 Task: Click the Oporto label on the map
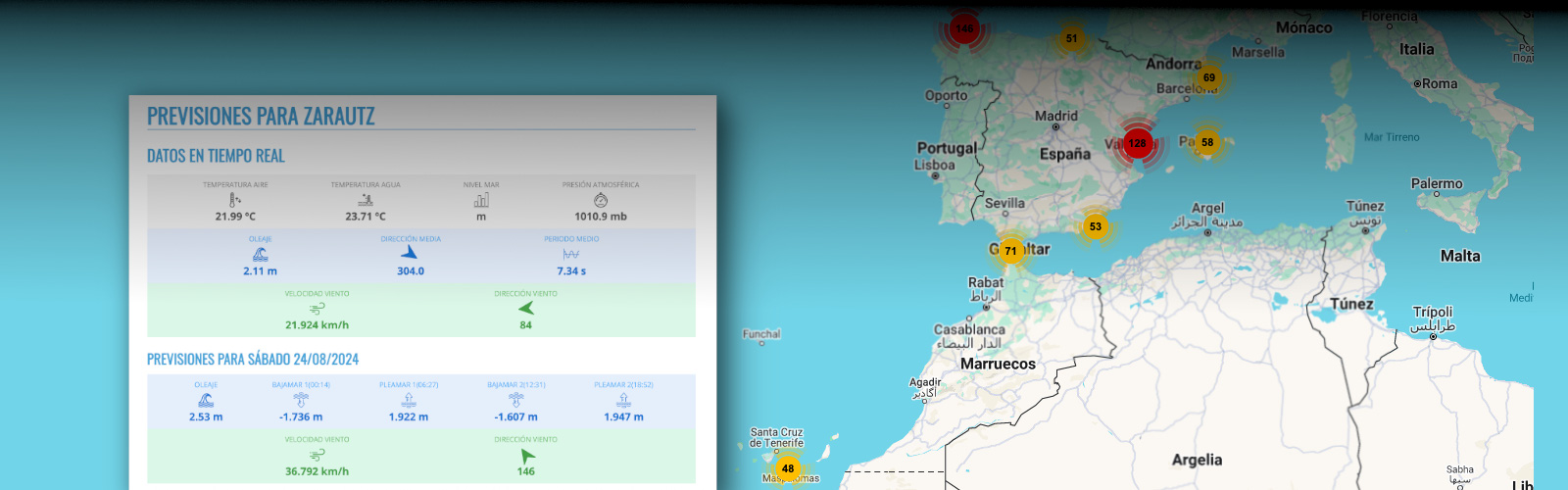(946, 95)
